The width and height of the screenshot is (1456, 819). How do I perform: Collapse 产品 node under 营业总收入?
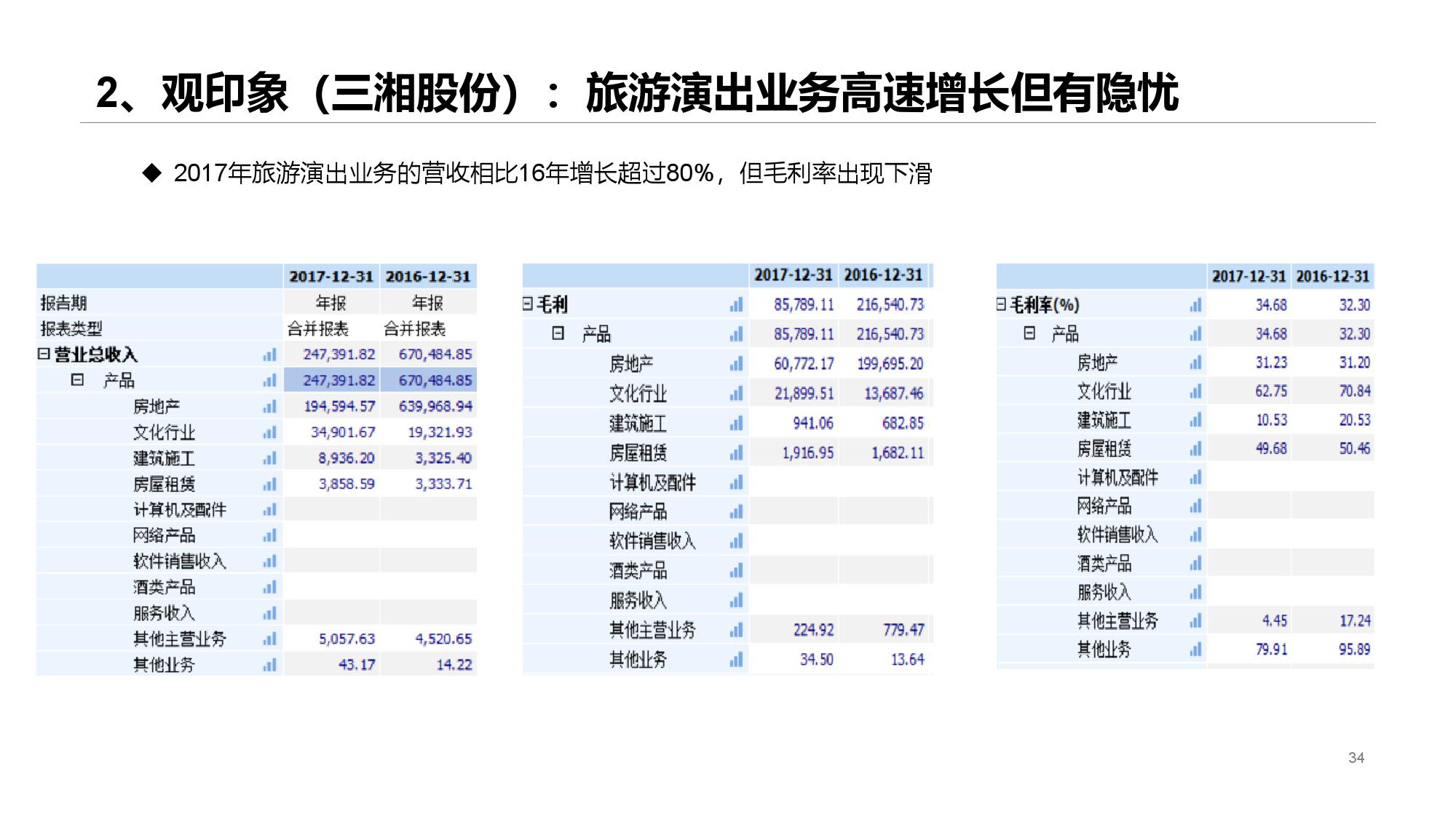tap(77, 380)
